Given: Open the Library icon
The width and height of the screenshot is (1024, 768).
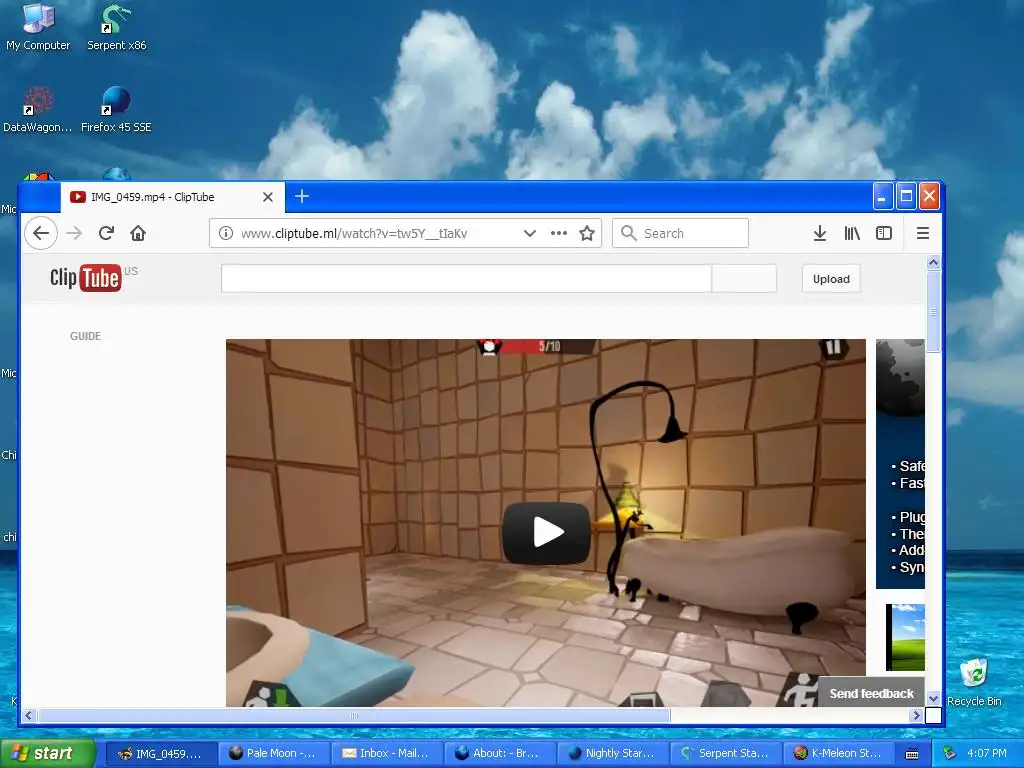Looking at the screenshot, I should (852, 233).
